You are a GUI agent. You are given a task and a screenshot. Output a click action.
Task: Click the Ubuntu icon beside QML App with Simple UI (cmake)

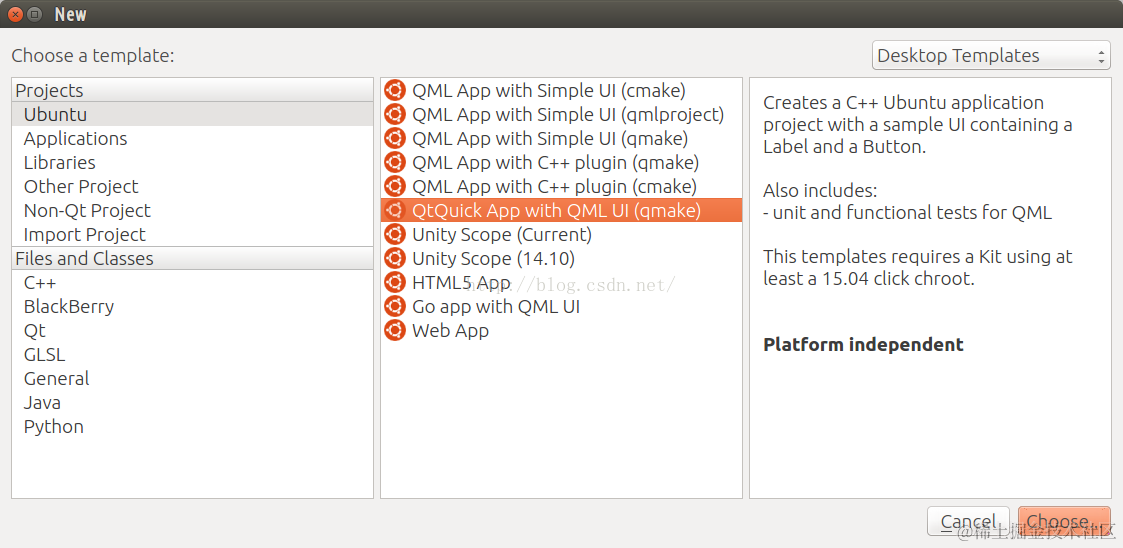pos(395,91)
